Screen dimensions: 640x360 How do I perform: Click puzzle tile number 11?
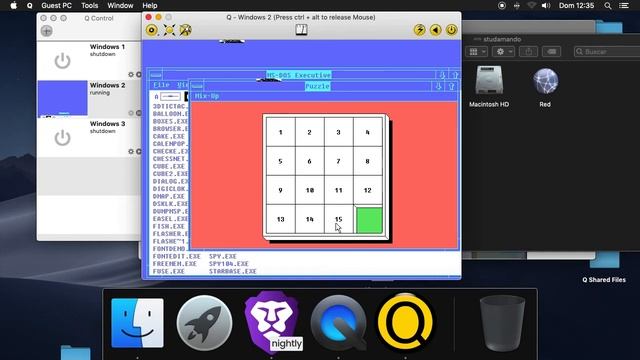[x=338, y=190]
